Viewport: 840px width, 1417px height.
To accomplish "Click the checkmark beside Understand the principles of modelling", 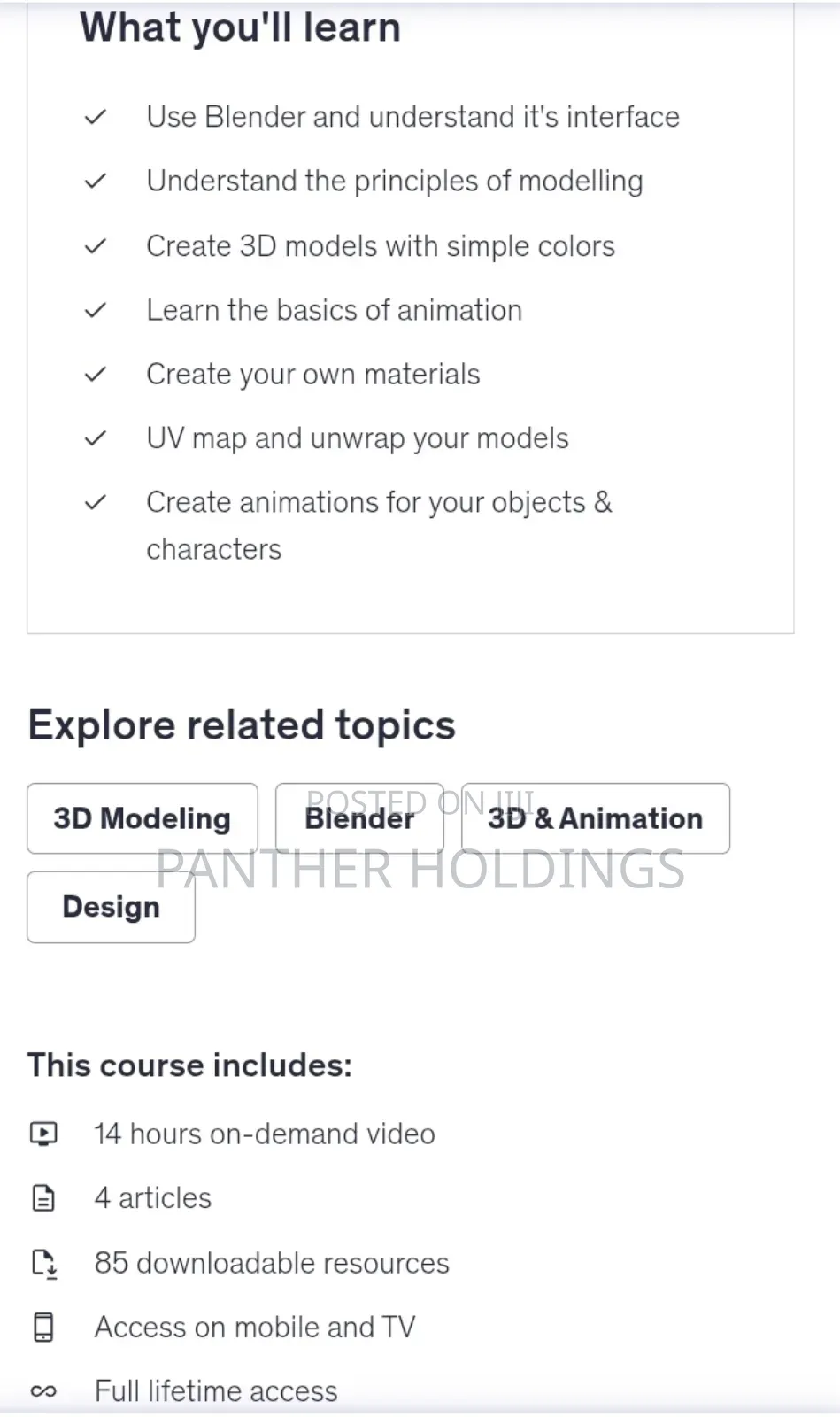I will (96, 181).
